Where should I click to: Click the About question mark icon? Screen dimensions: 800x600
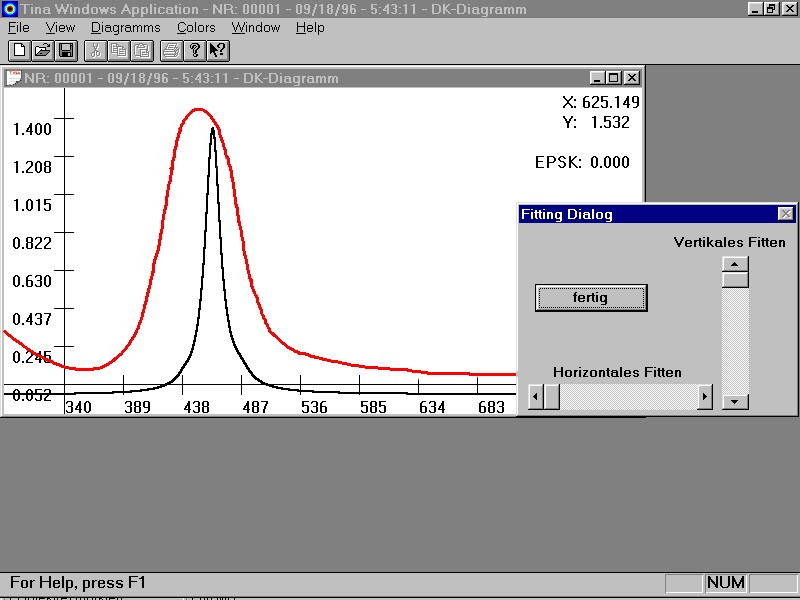[195, 50]
